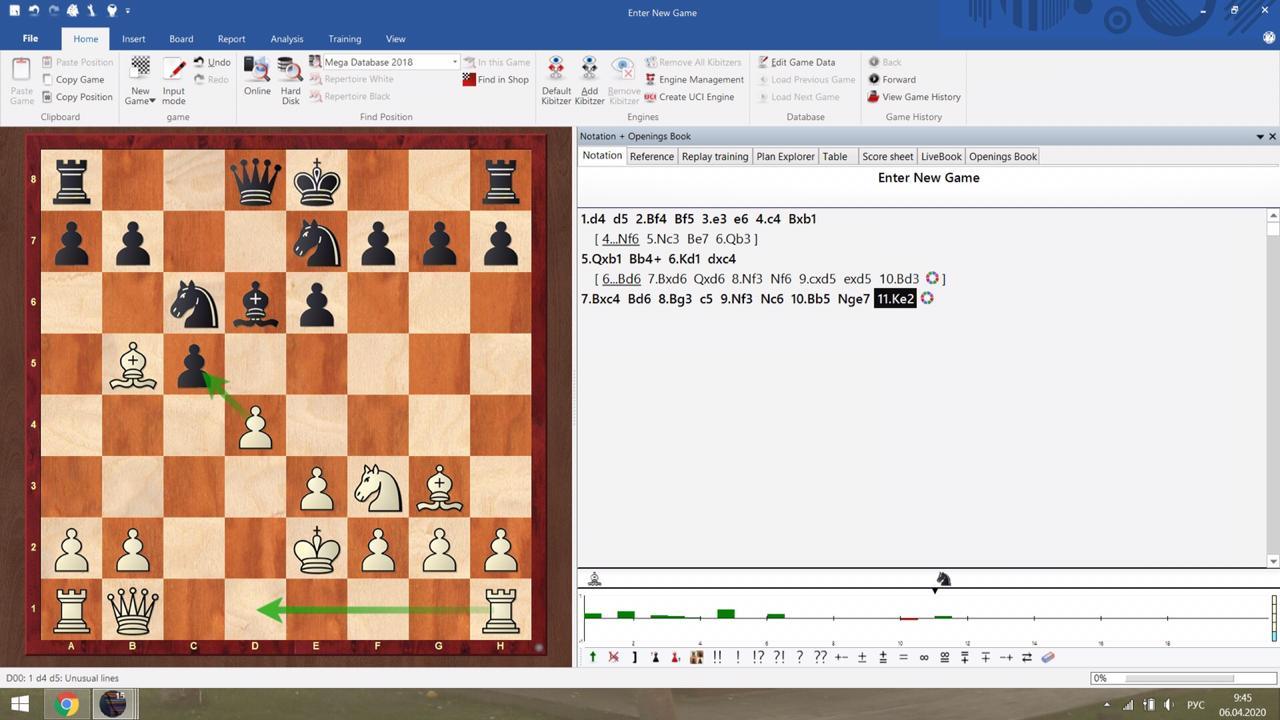Select move 11.Ke2 in the notation
The width and height of the screenshot is (1280, 720).
tap(895, 299)
